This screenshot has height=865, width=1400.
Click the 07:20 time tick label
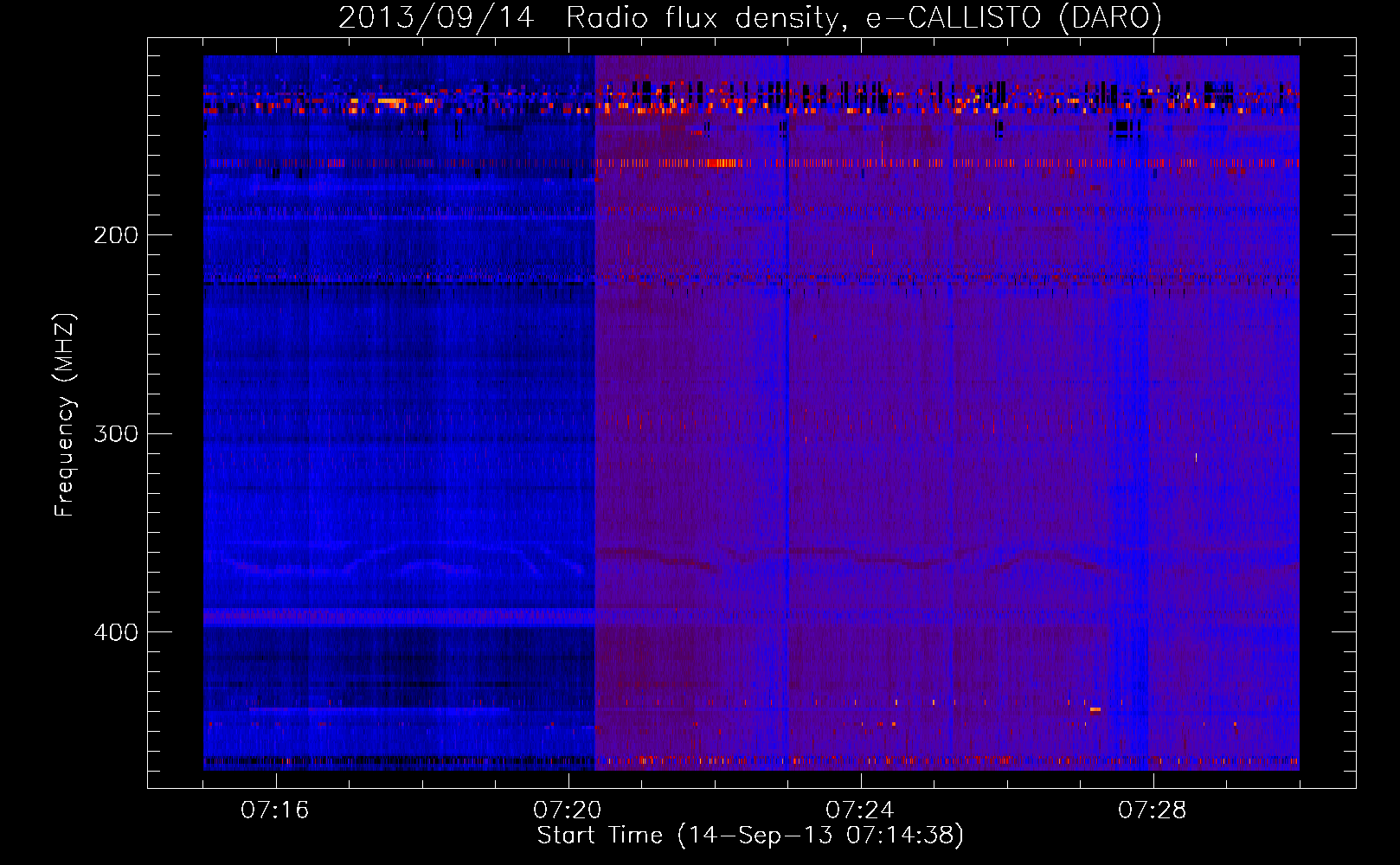pos(568,811)
